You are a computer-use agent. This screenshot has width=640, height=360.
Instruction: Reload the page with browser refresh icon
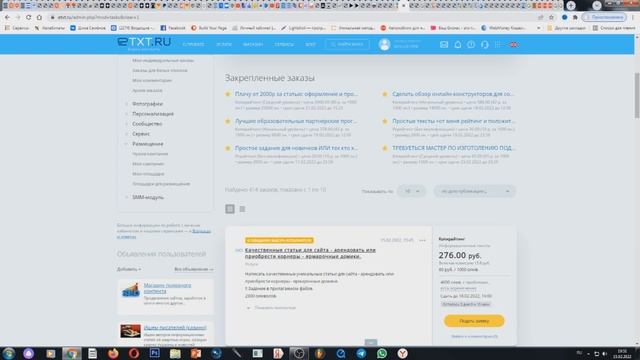pos(28,17)
